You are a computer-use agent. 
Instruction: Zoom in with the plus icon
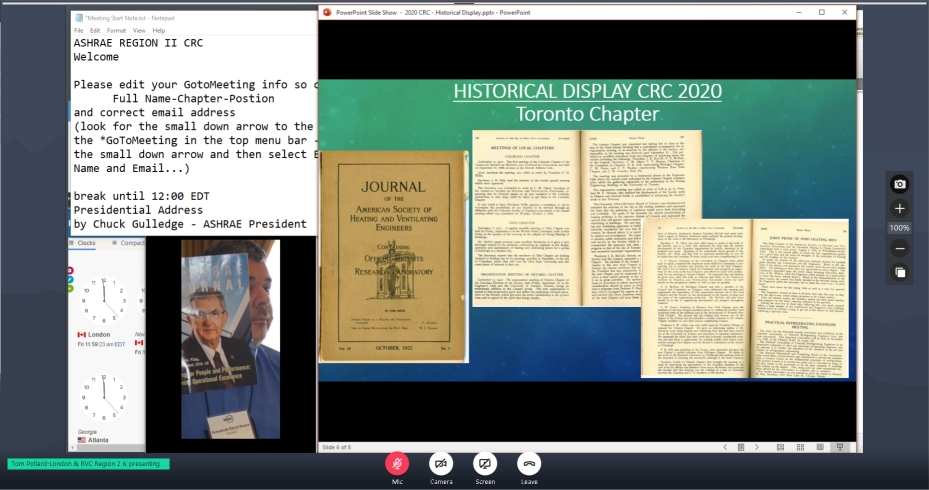coord(899,209)
